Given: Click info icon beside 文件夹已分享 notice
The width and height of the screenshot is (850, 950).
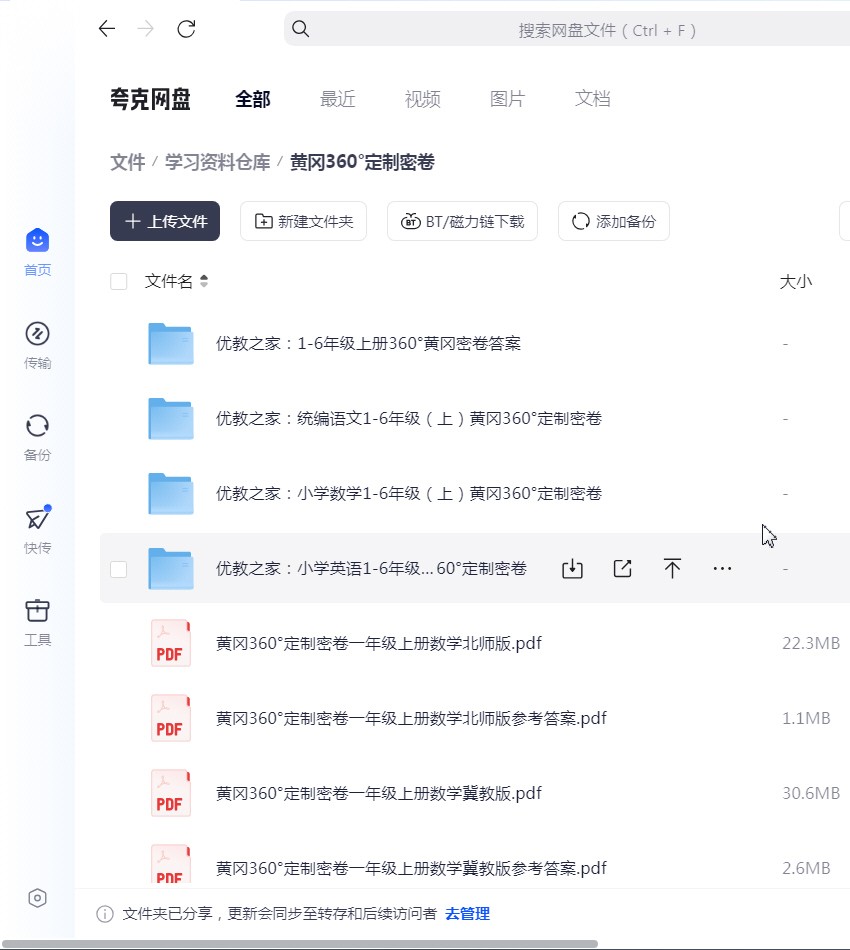Looking at the screenshot, I should pos(105,914).
